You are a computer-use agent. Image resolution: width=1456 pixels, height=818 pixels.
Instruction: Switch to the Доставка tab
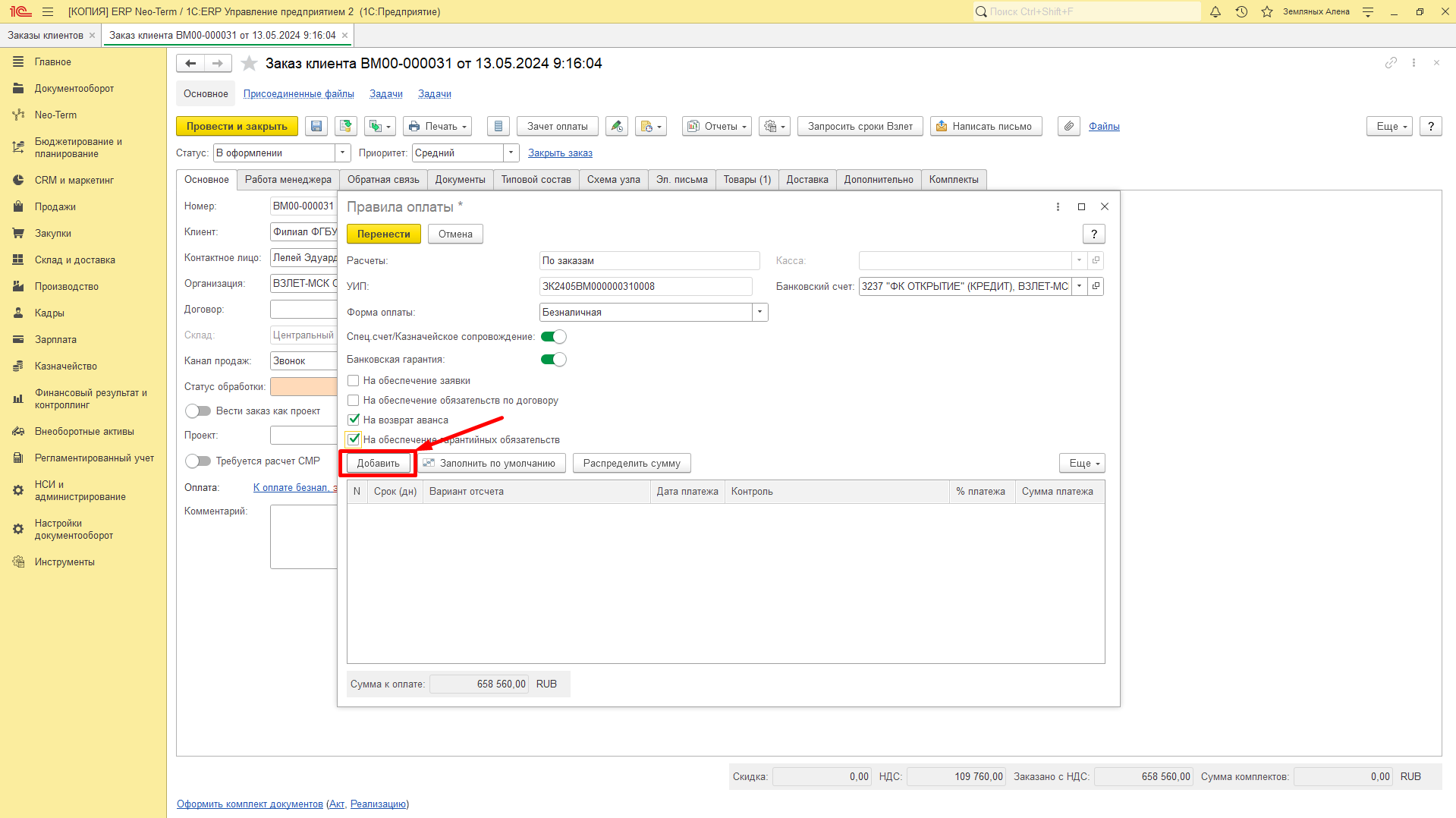[807, 180]
